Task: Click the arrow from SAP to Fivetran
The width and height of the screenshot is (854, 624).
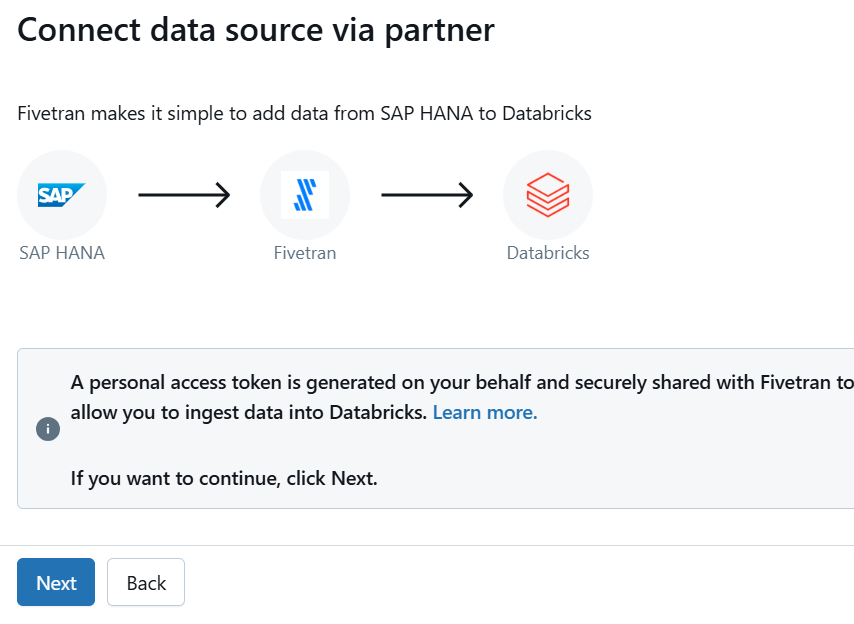Action: (x=184, y=195)
